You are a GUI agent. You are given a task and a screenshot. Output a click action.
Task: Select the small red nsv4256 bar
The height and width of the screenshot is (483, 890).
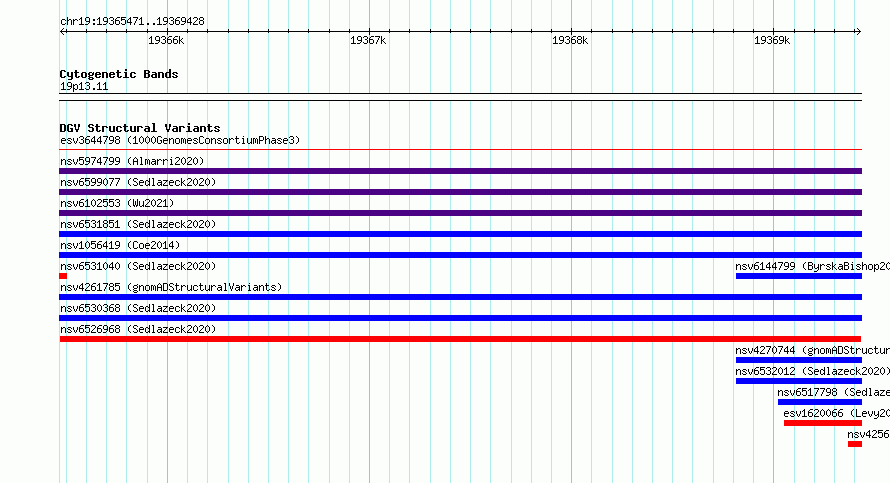855,444
